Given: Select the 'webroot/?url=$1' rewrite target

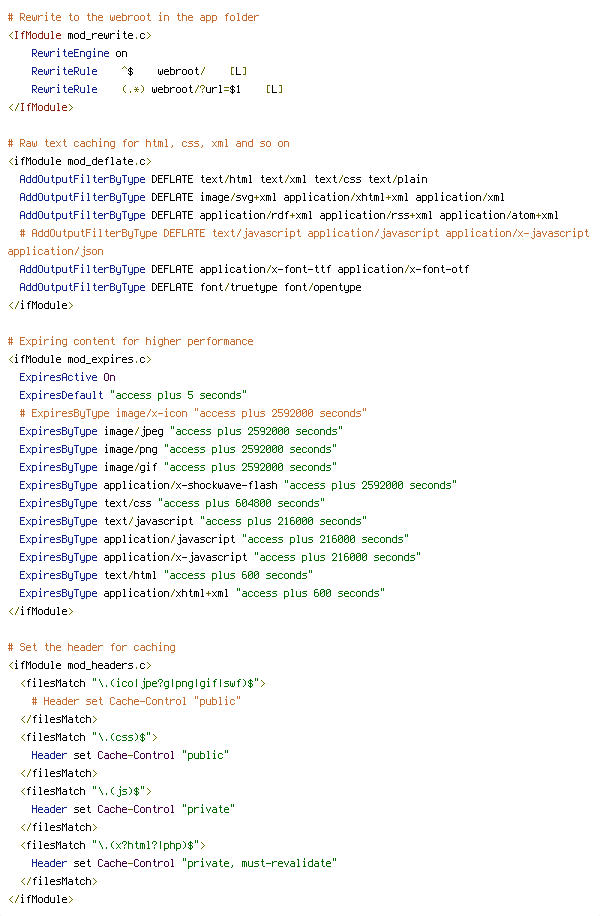Looking at the screenshot, I should pos(196,89).
